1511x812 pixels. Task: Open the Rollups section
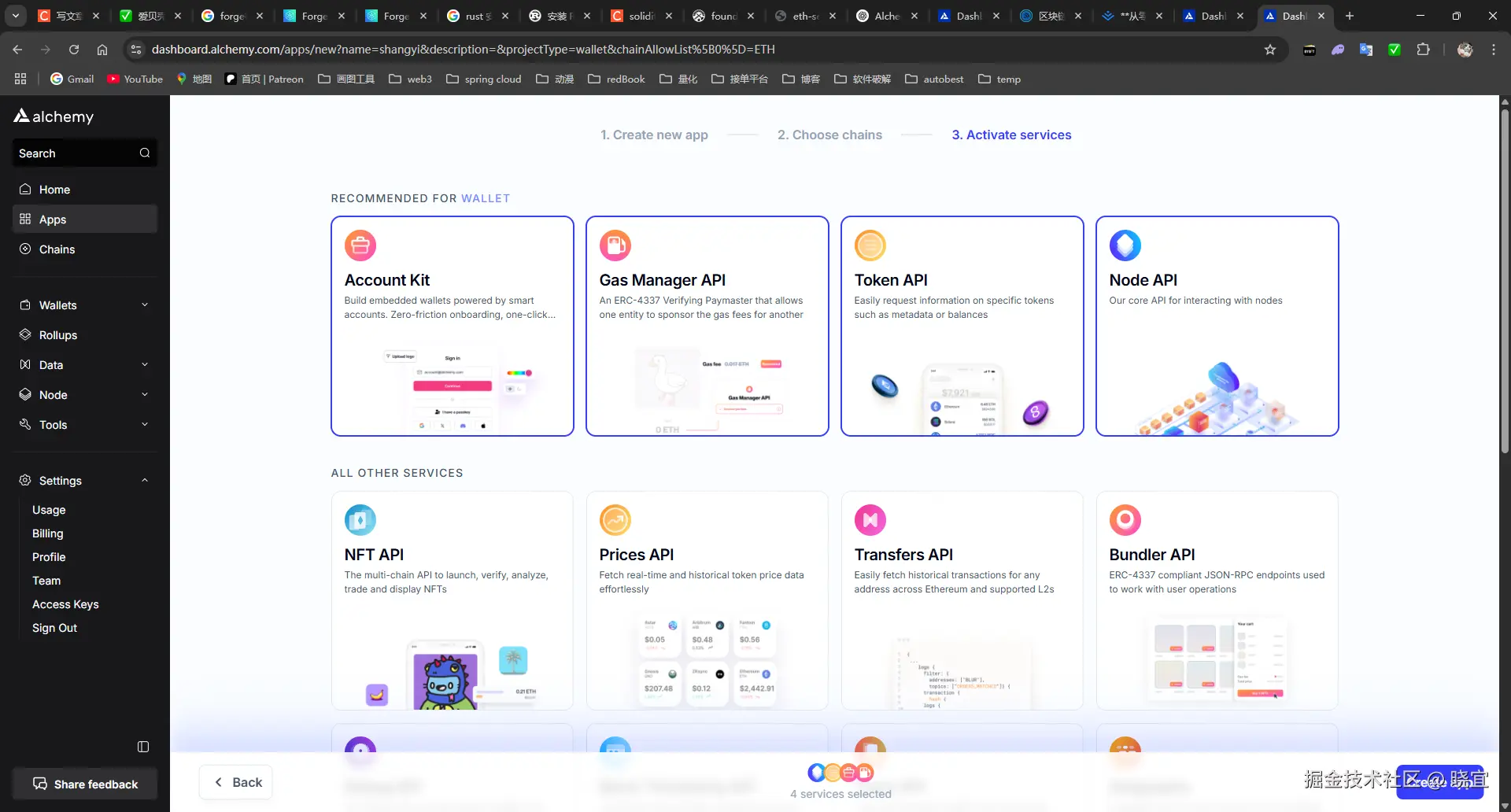(x=85, y=335)
